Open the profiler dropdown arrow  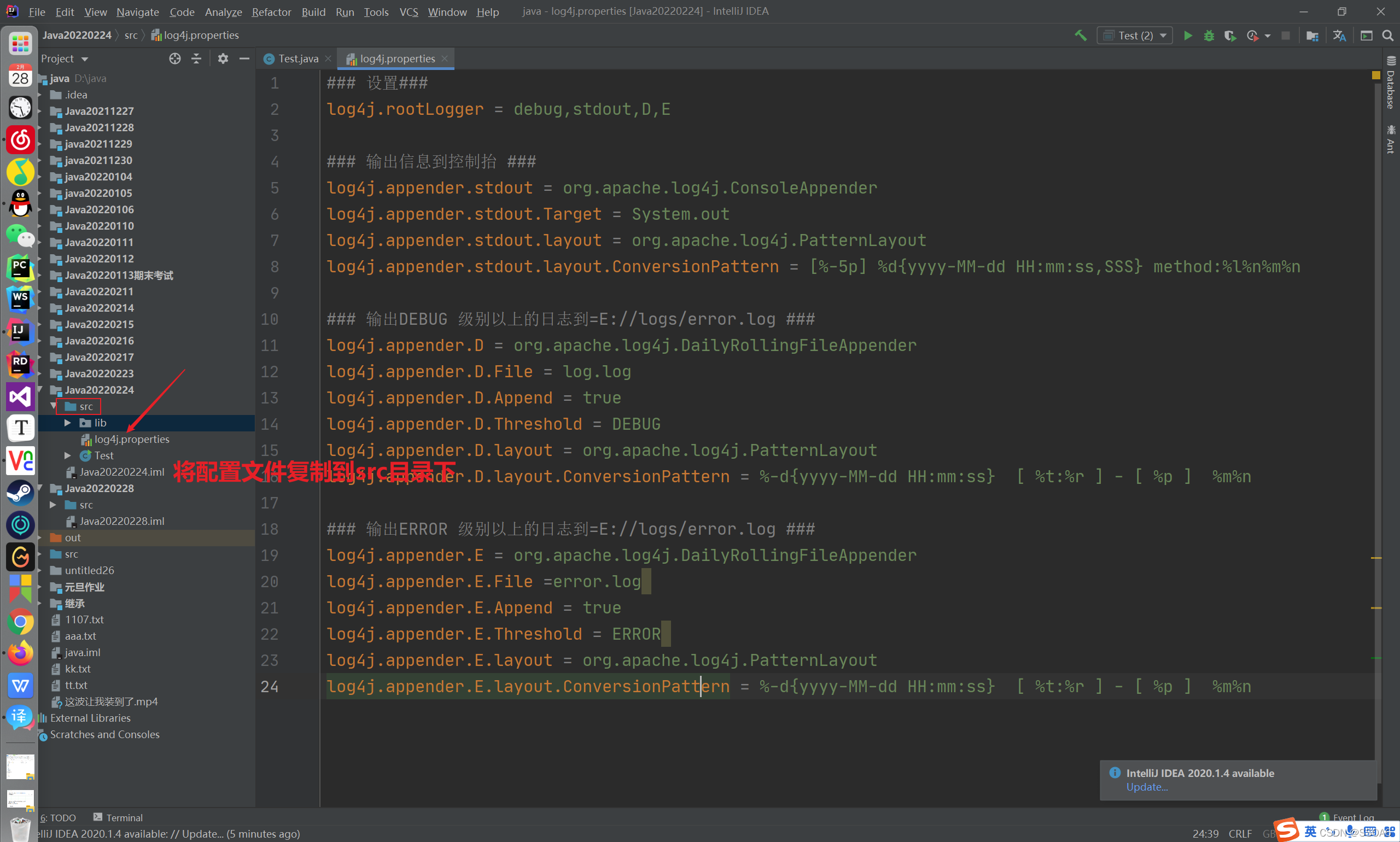click(x=1267, y=36)
